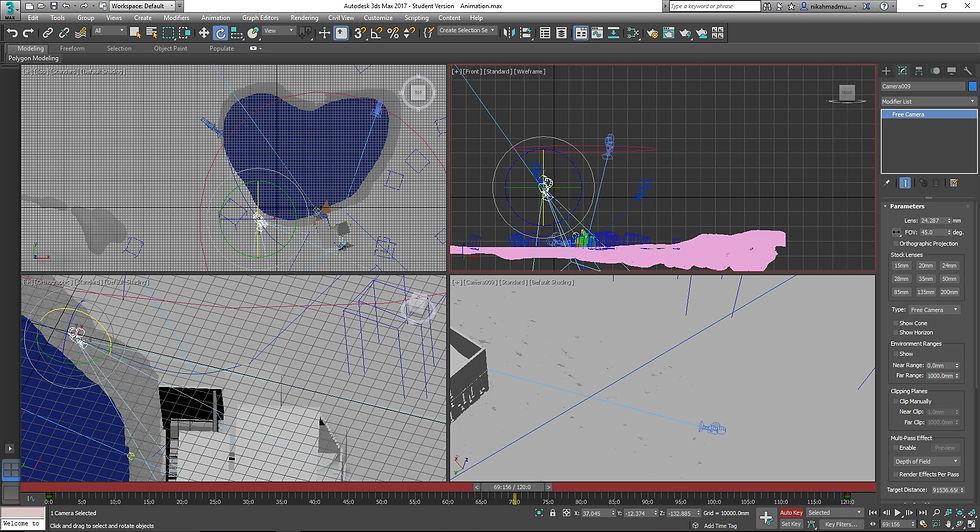Viewport: 980px width, 532px height.
Task: Open the Modifiers menu
Action: coord(176,18)
